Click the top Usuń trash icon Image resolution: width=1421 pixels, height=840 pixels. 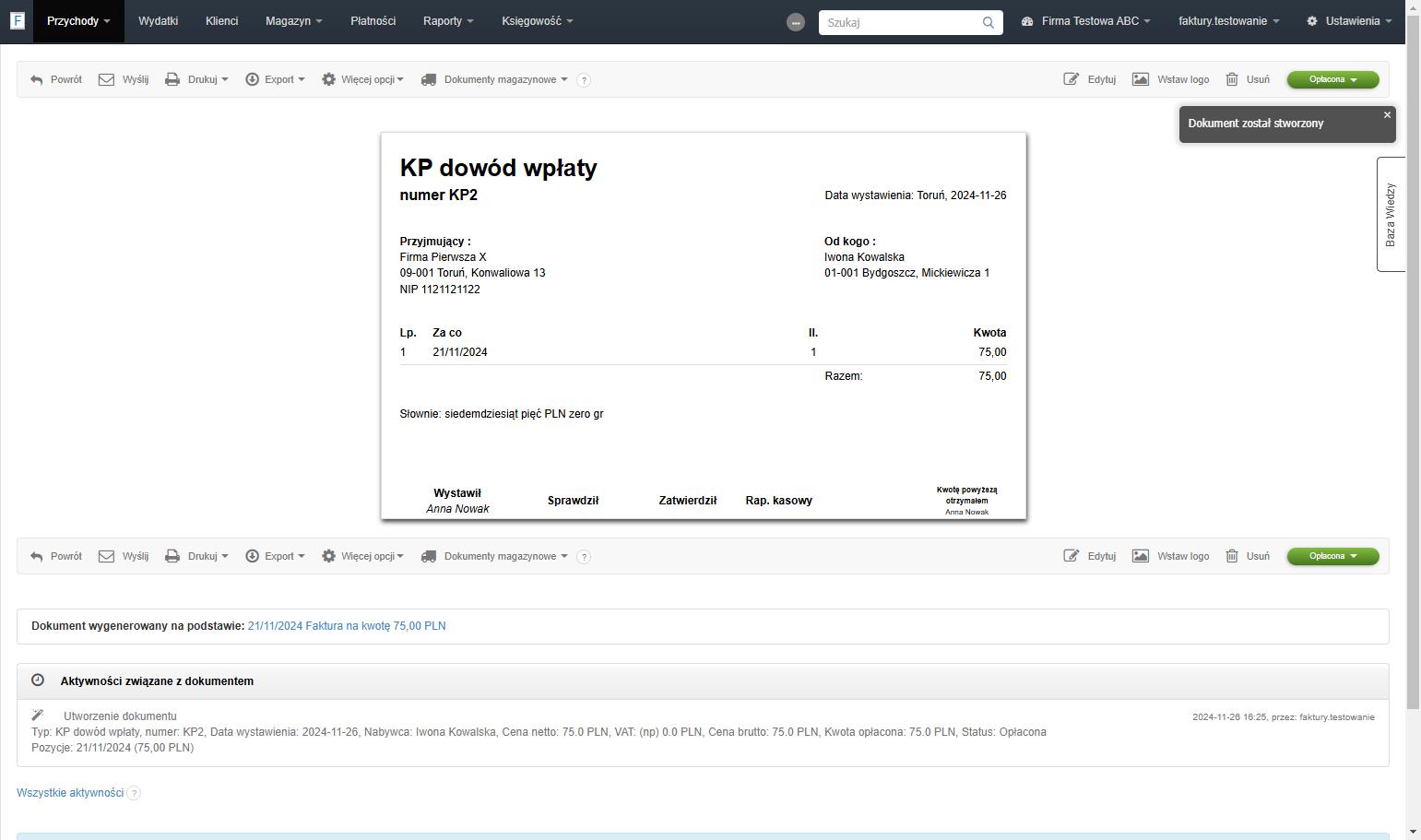click(1232, 79)
